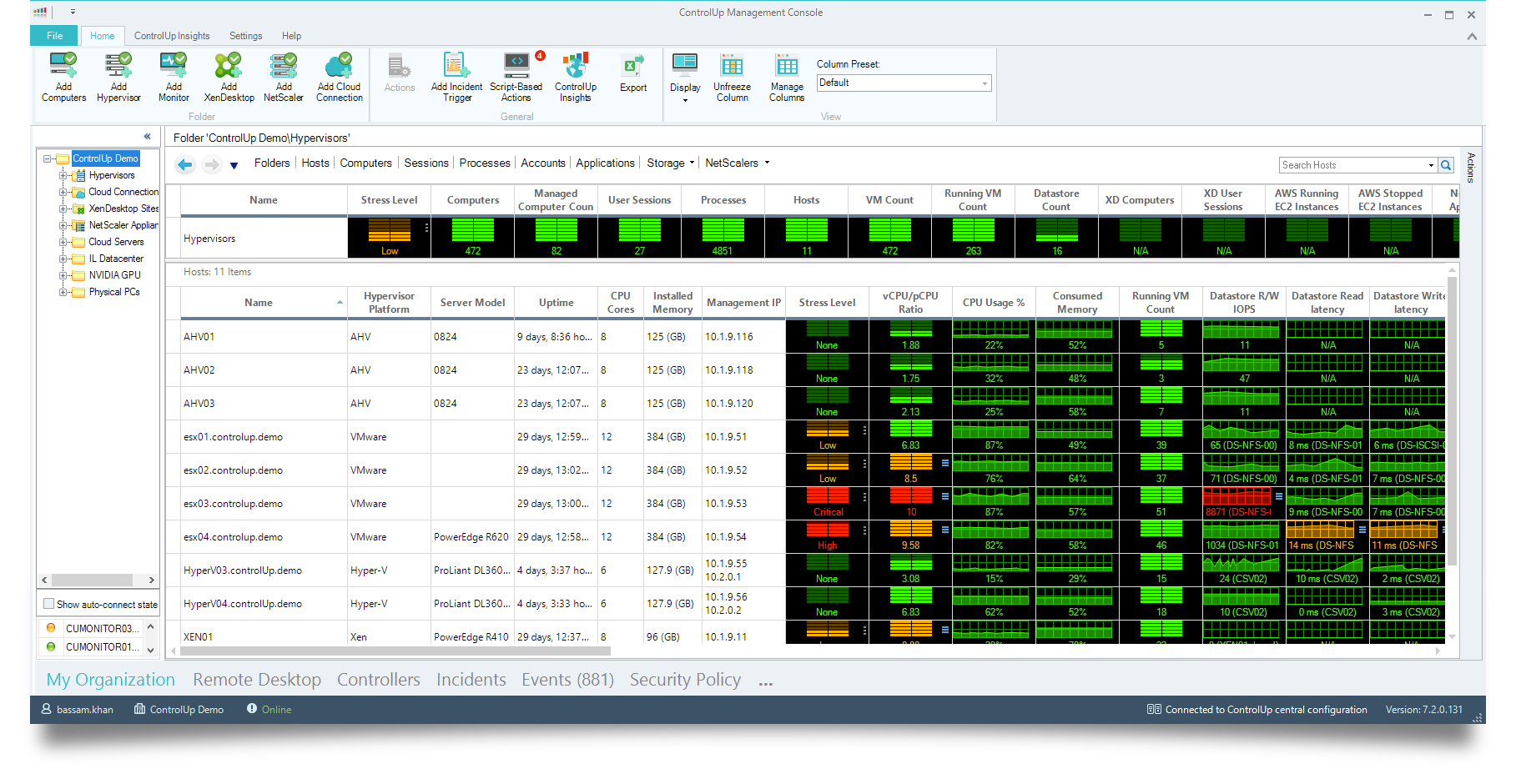Open the File menu
Screen dimensions: 1516x784
pyautogui.click(x=55, y=35)
